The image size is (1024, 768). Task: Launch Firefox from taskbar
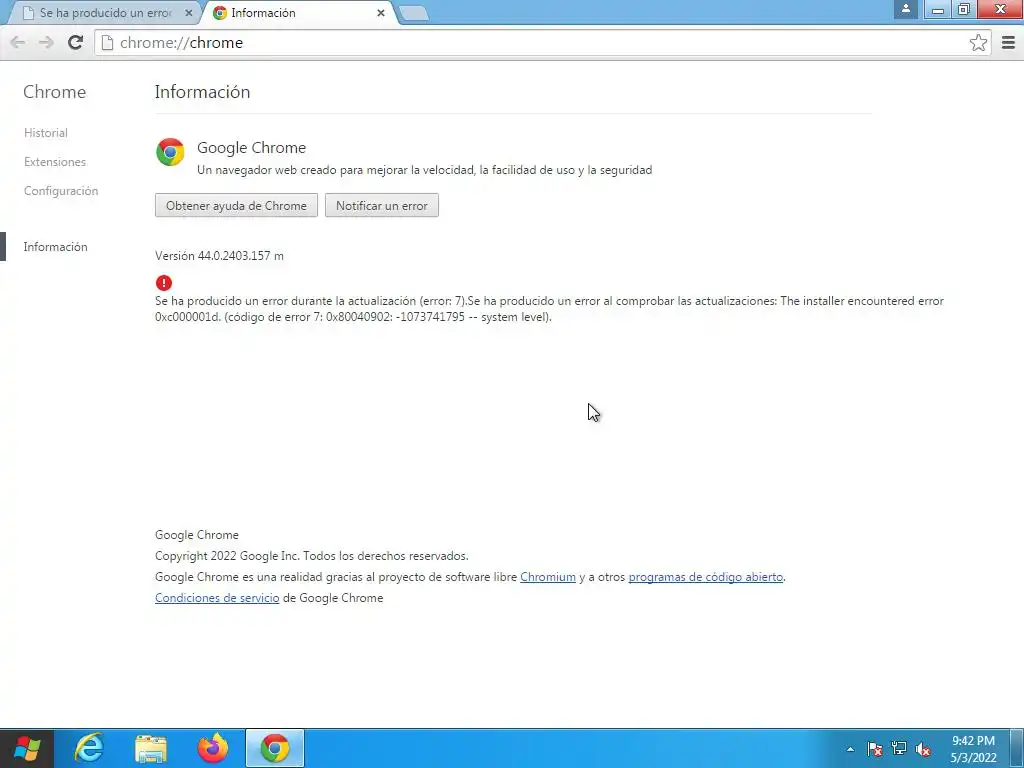click(x=213, y=748)
